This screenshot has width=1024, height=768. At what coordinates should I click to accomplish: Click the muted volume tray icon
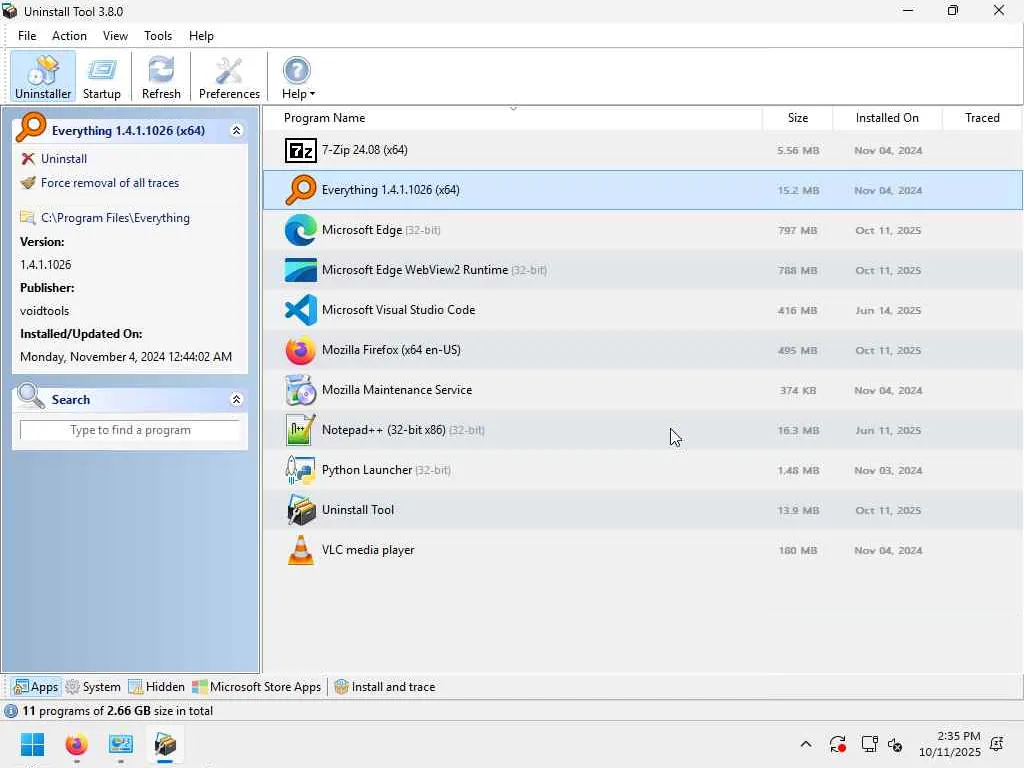[x=895, y=744]
